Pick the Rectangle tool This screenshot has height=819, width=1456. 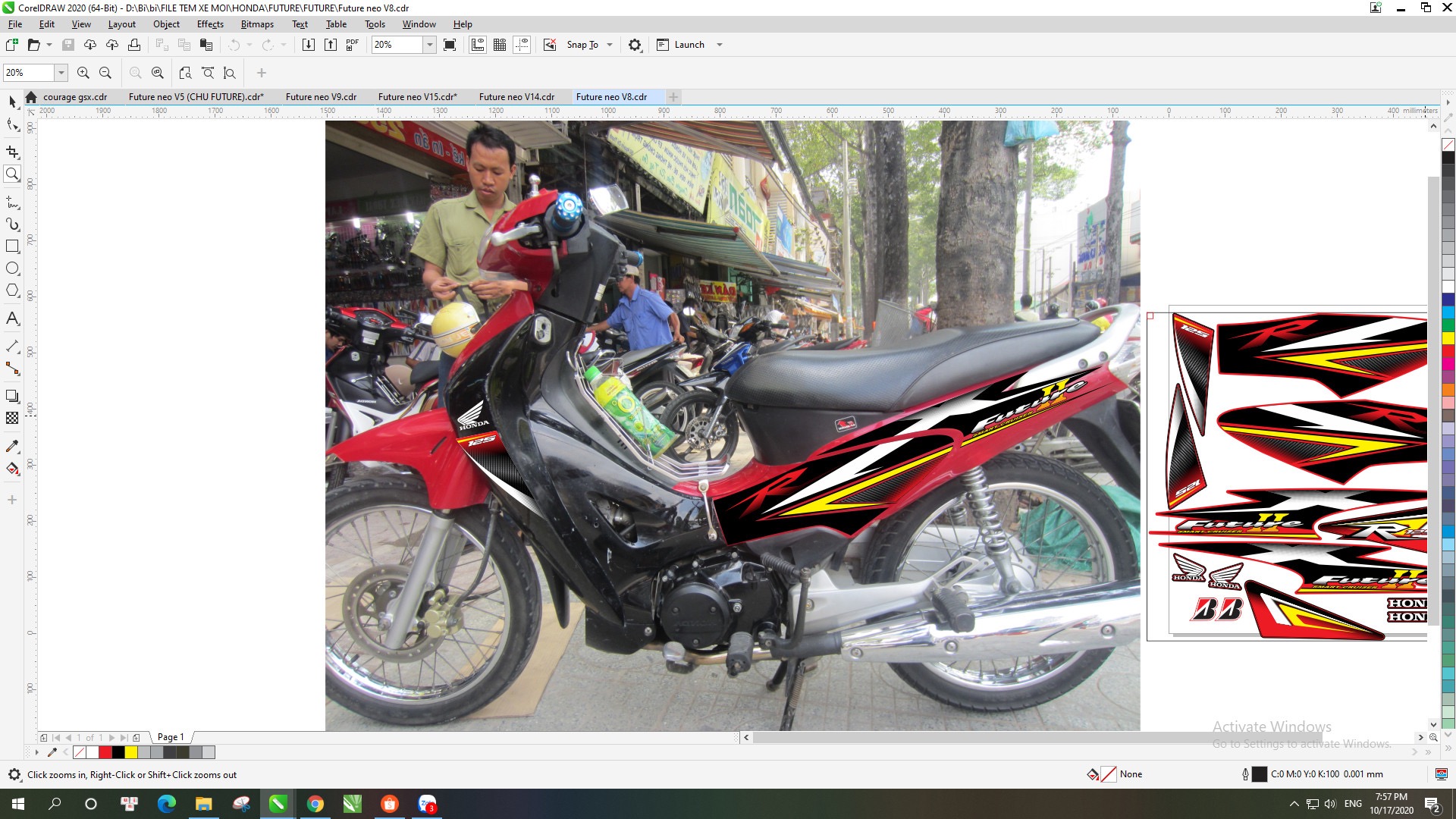12,246
